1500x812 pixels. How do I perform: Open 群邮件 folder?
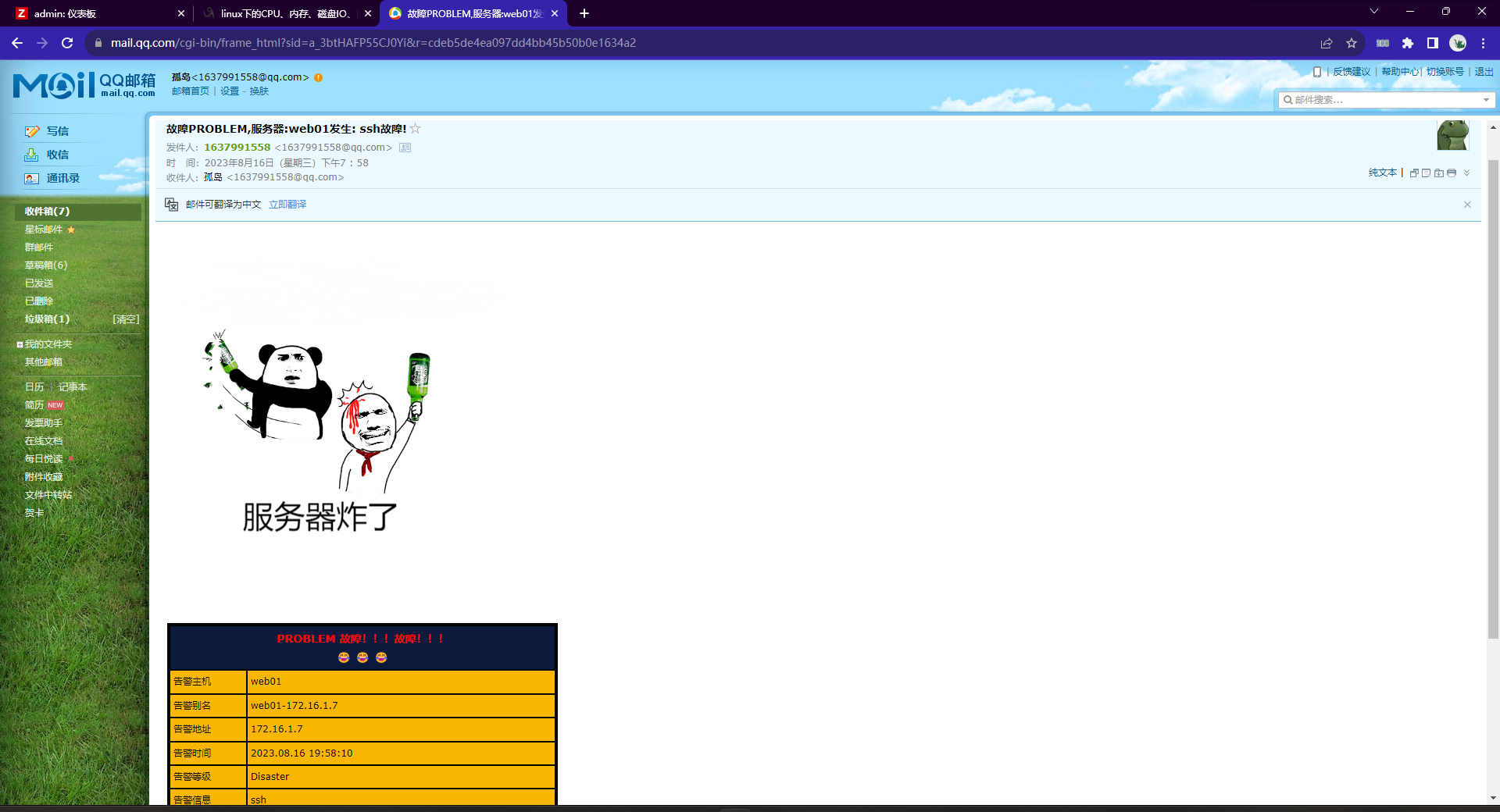(x=39, y=248)
